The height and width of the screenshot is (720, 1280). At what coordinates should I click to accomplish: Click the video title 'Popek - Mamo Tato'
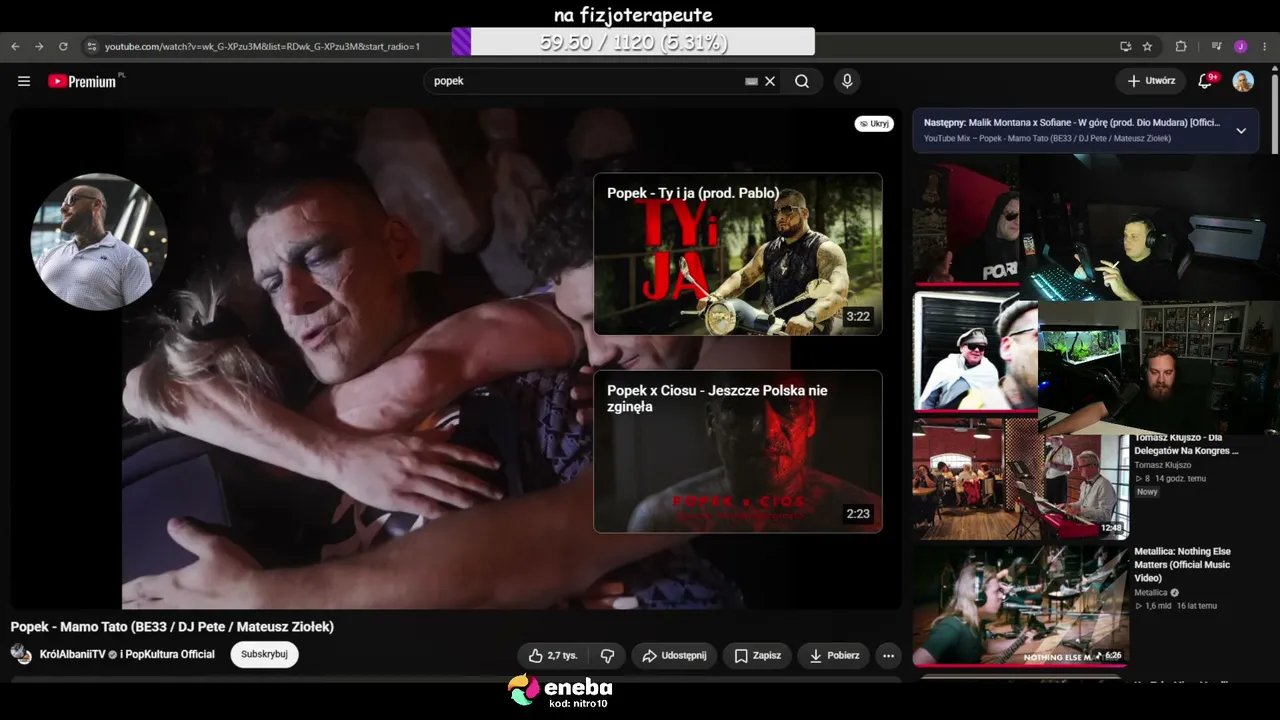pos(172,627)
